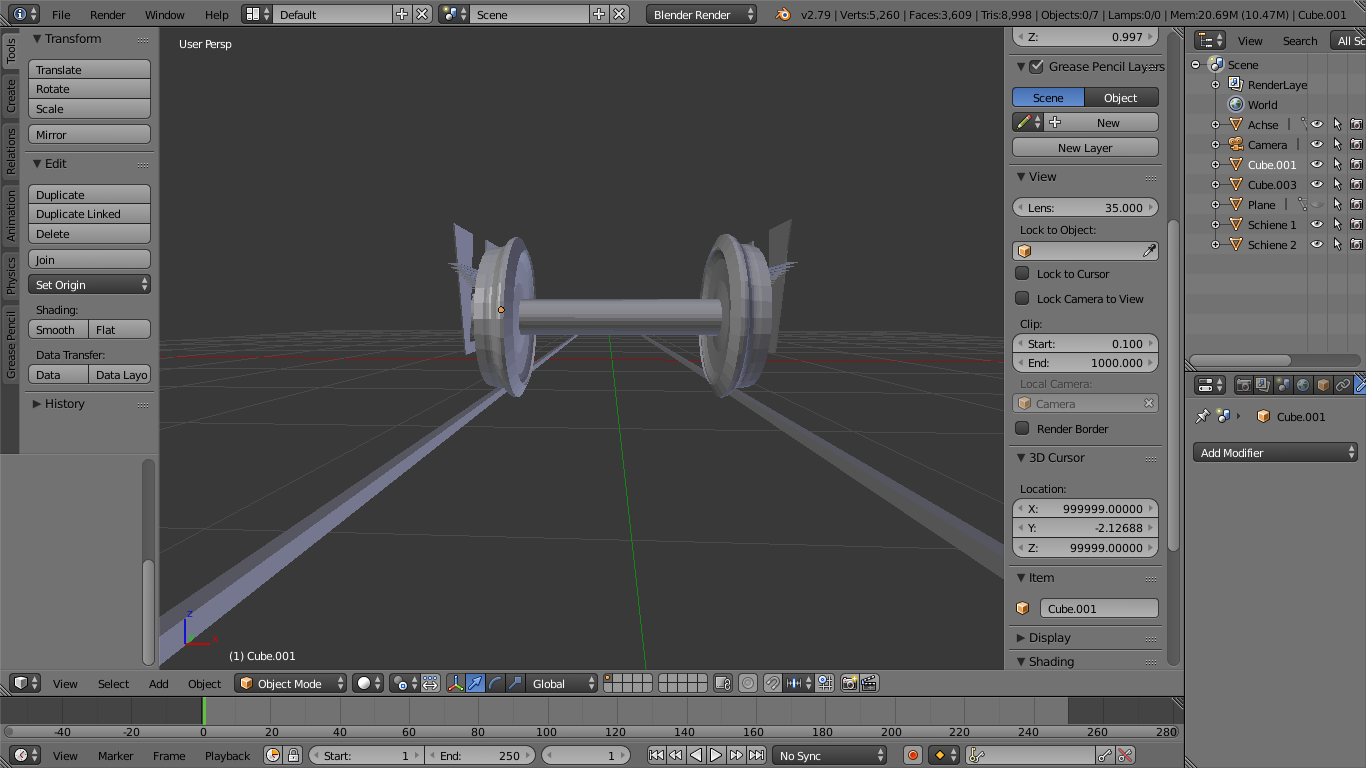Image resolution: width=1366 pixels, height=768 pixels.
Task: Open the Render properties tab icon
Action: coord(1244,385)
